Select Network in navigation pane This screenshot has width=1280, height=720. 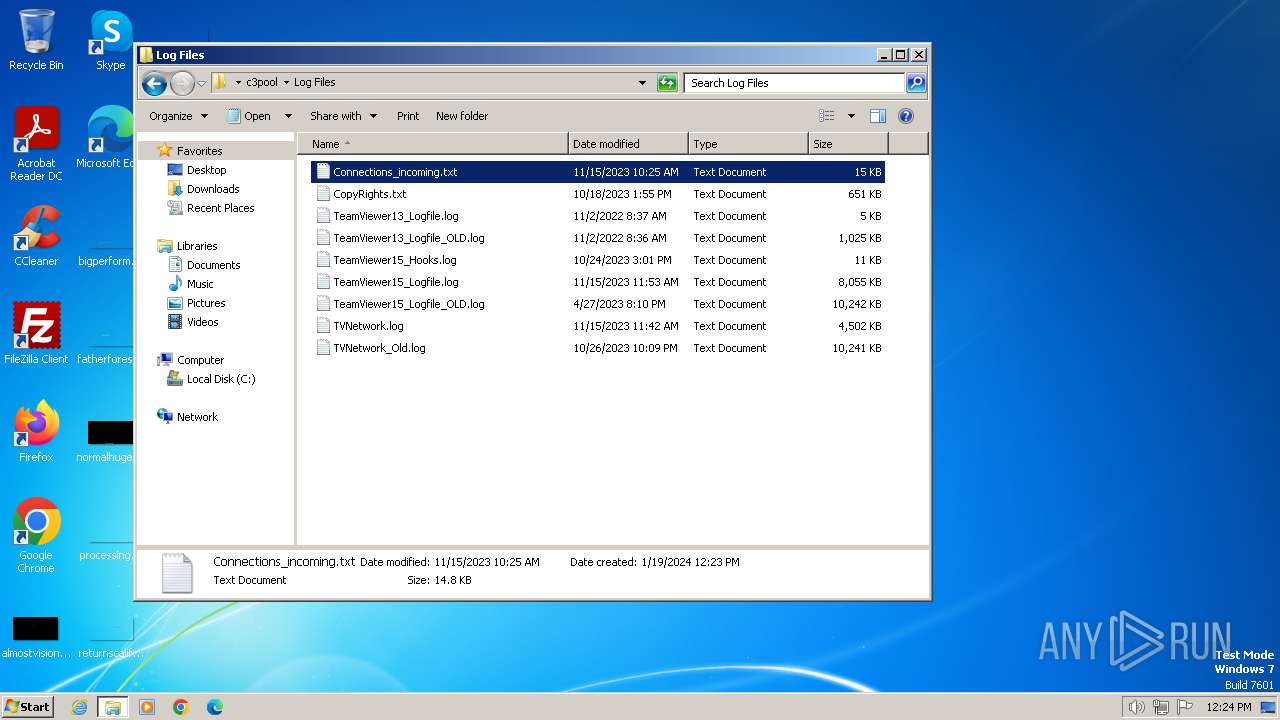point(197,417)
